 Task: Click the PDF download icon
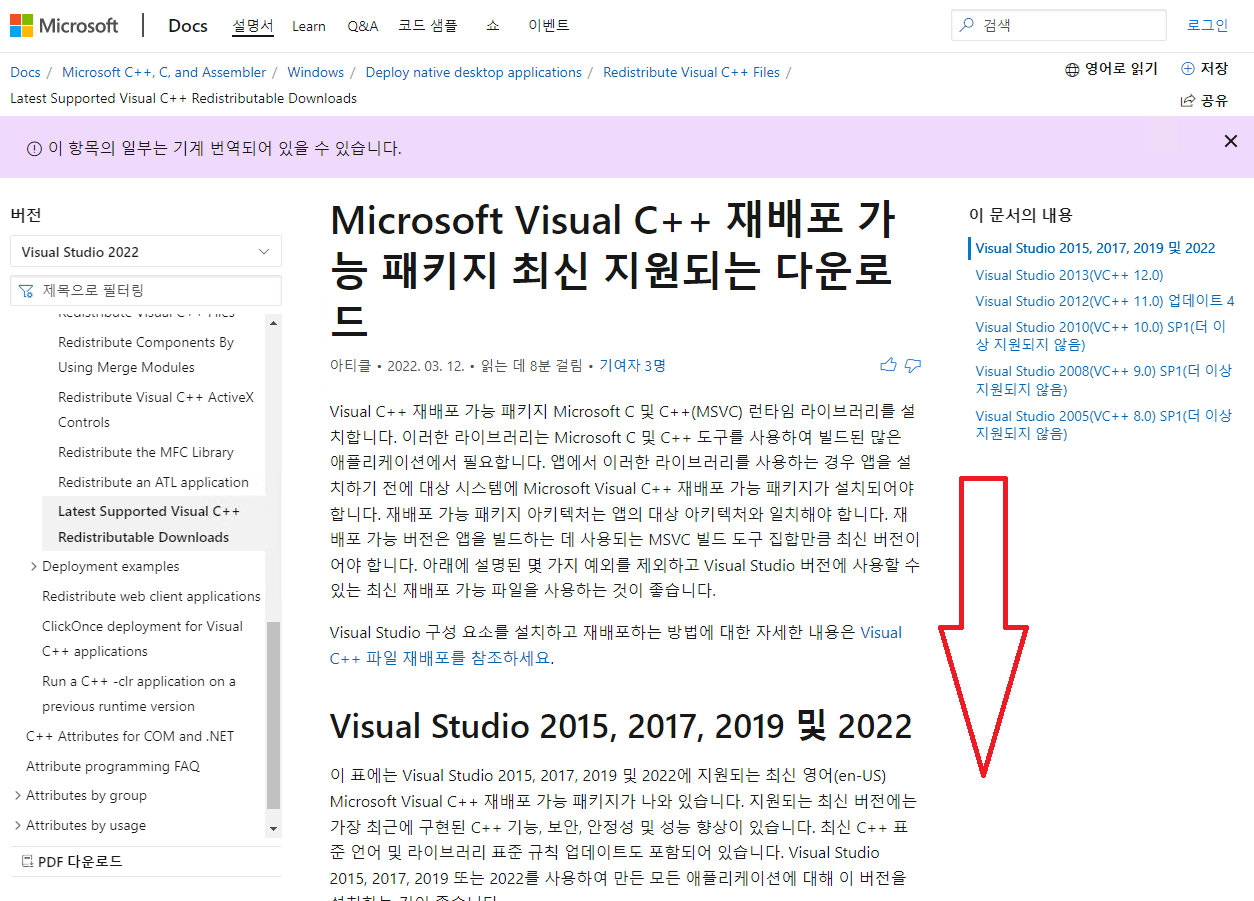pyautogui.click(x=27, y=862)
